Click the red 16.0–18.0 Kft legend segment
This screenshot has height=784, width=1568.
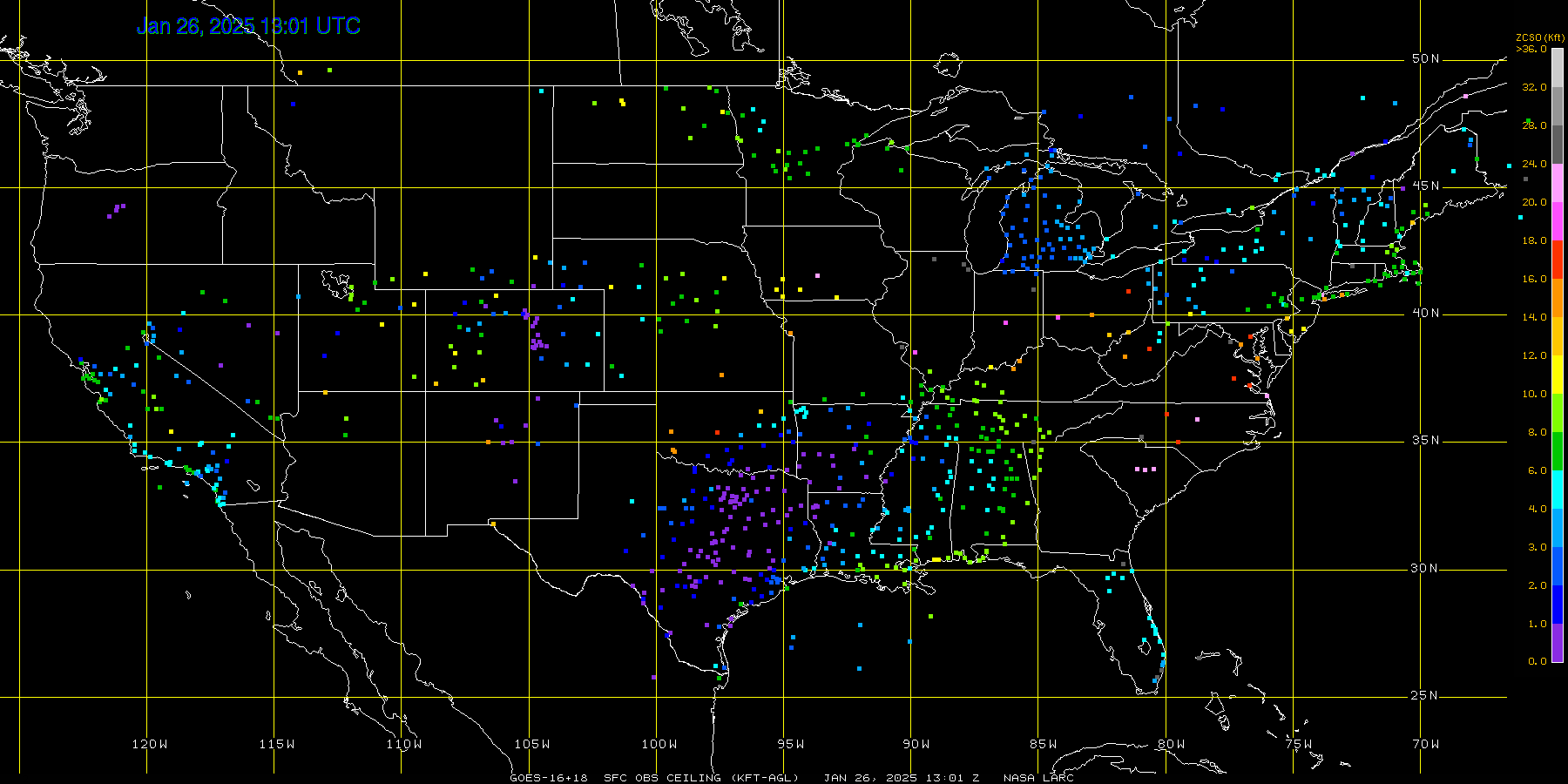[x=1558, y=260]
